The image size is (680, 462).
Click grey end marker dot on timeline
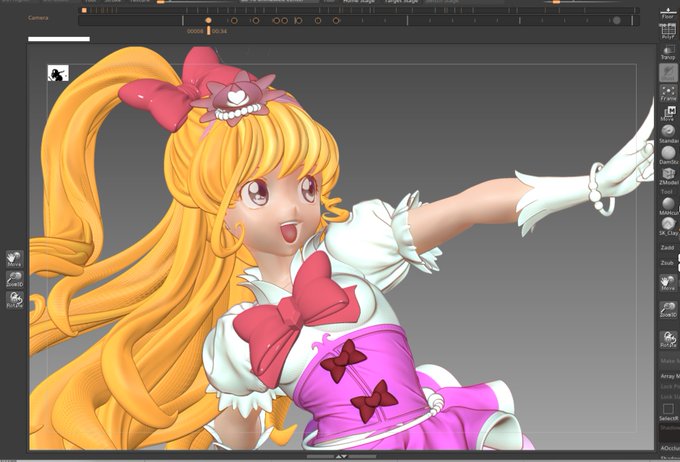617,20
